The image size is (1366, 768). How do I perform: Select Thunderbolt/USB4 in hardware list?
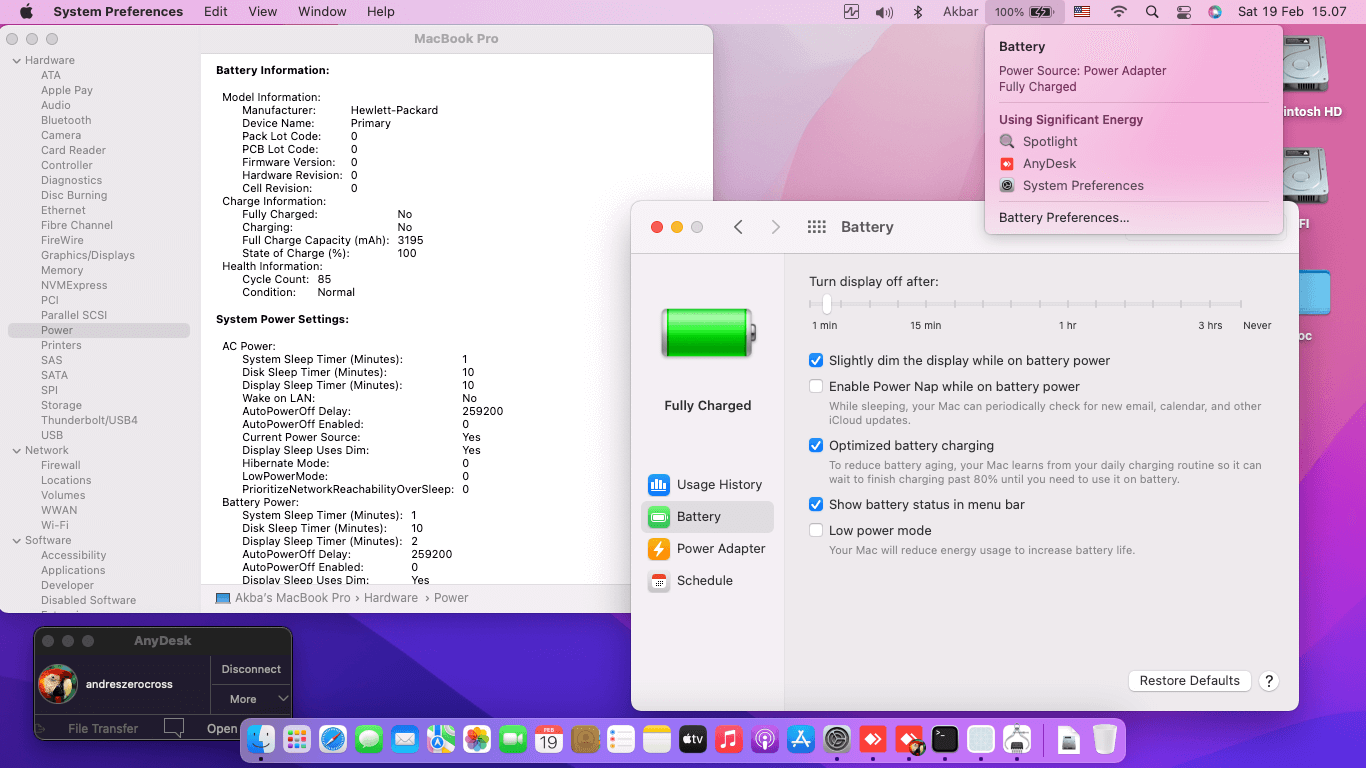pyautogui.click(x=89, y=420)
